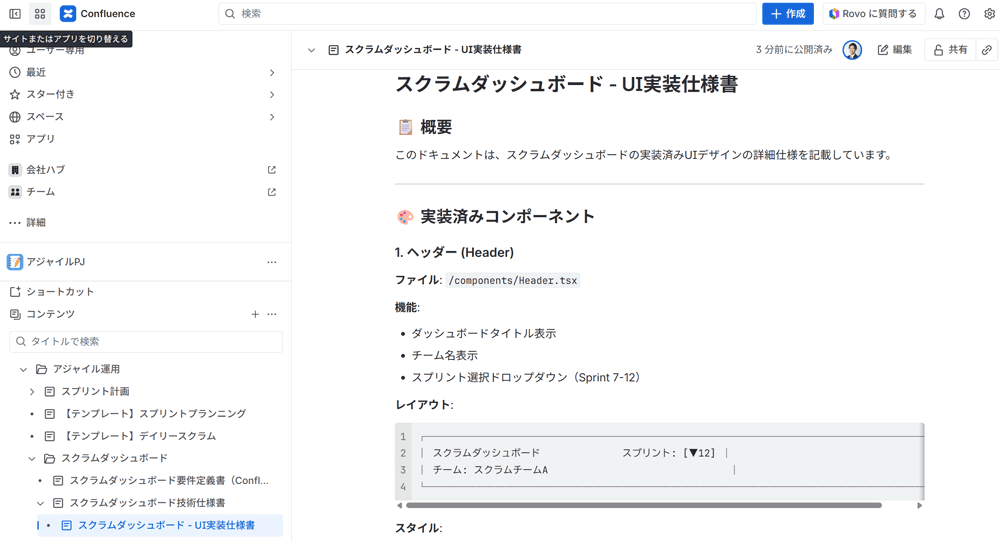This screenshot has height=542, width=1000.
Task: Select スクラムダッシュボード - UI実装仕様書 tree item
Action: point(160,525)
